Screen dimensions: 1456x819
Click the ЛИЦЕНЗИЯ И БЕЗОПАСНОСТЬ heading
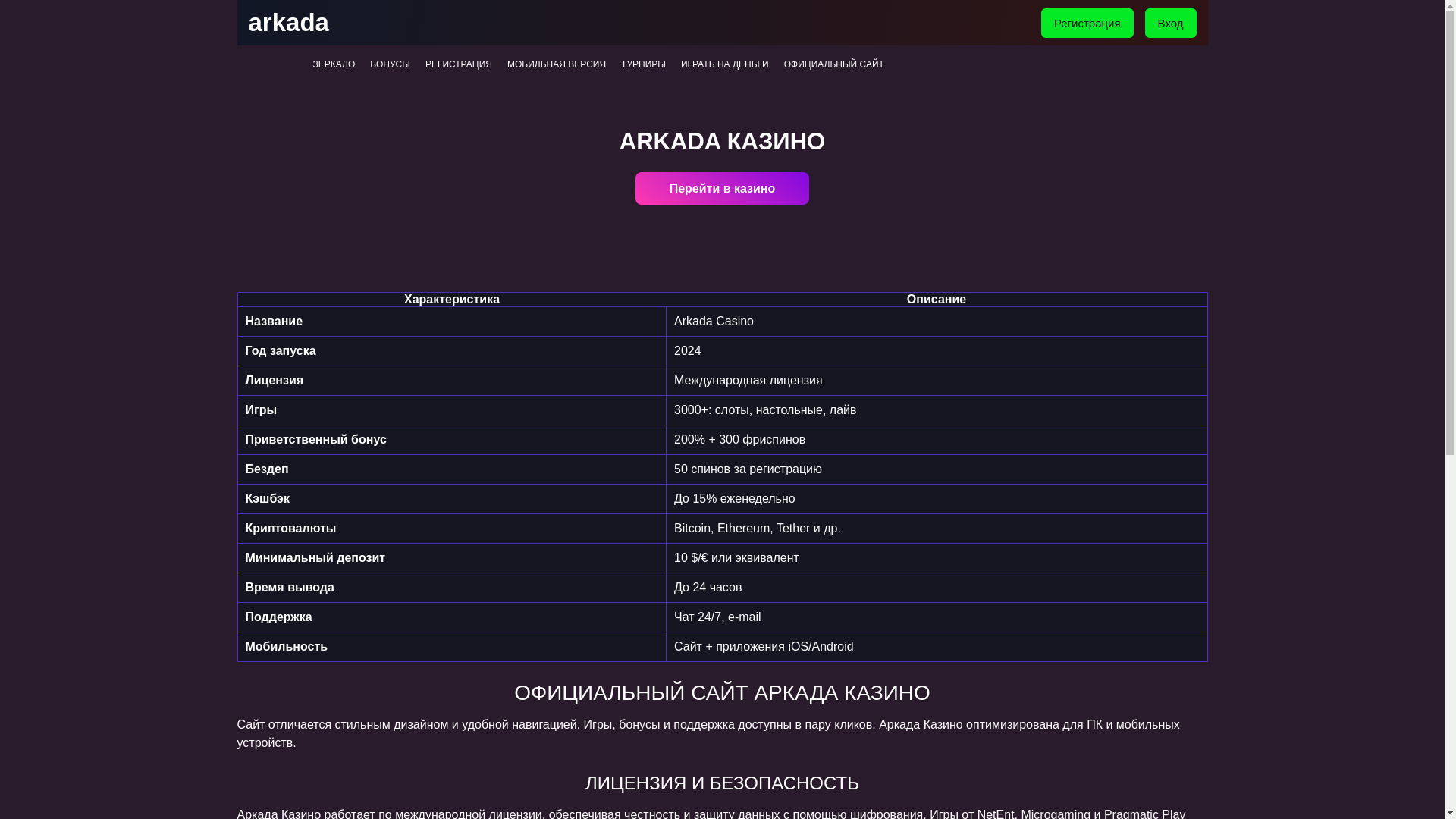722,783
